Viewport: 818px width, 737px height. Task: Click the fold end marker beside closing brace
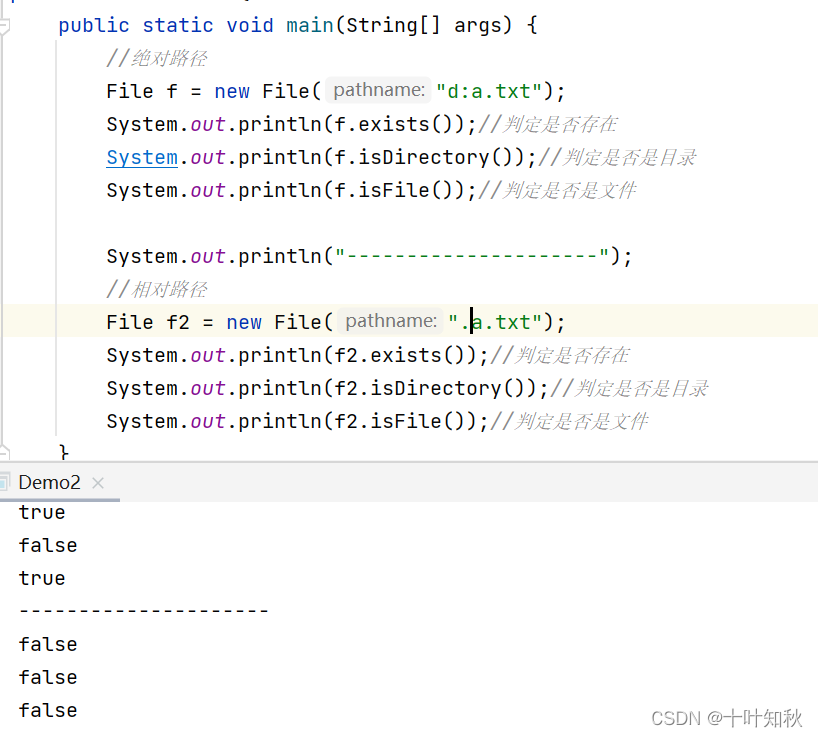(4, 452)
